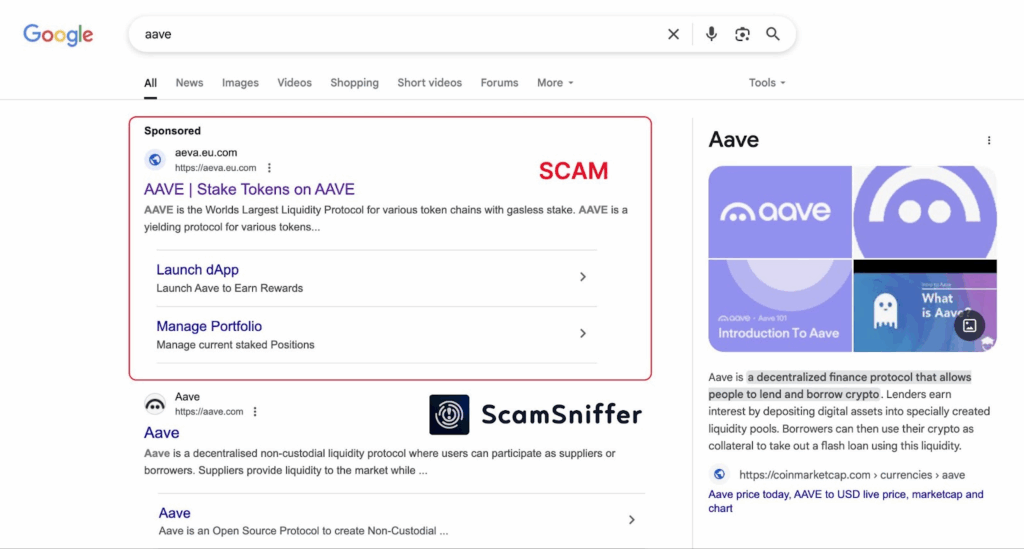Screen dimensions: 1024x549
Task: Start voice search with microphone icon
Action: 711,34
